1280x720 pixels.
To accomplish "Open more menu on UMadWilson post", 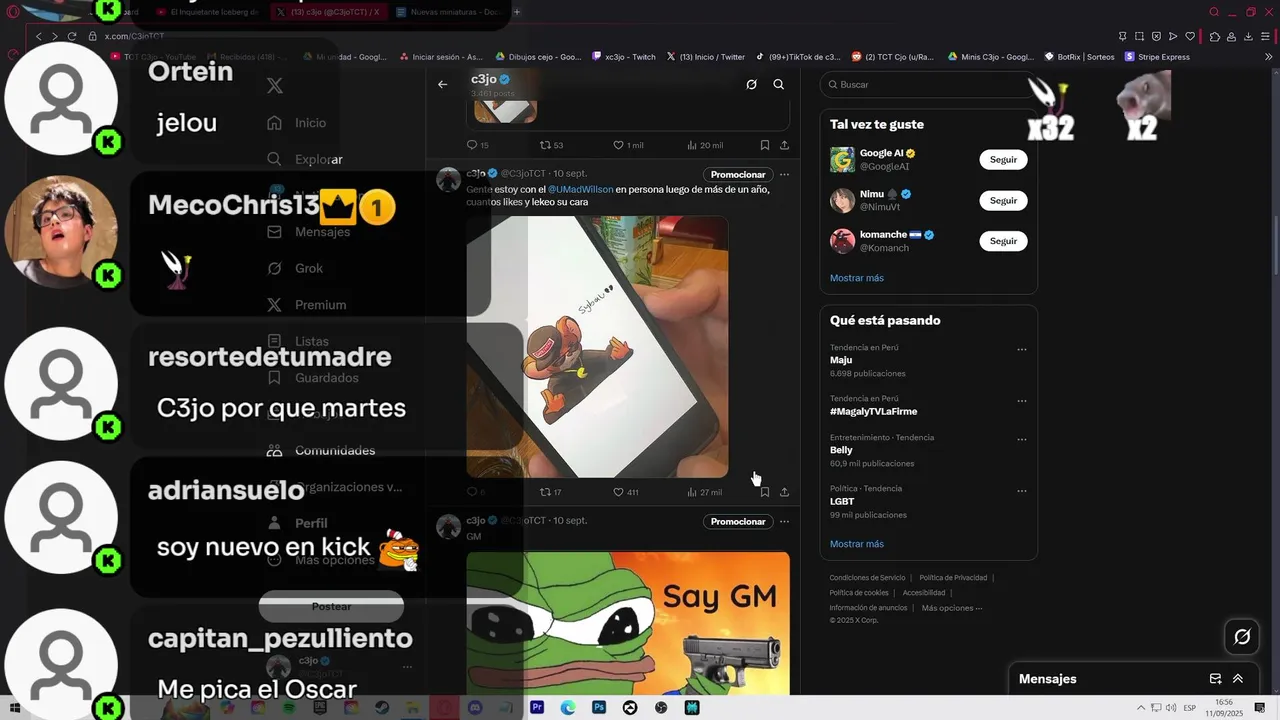I will click(x=784, y=175).
